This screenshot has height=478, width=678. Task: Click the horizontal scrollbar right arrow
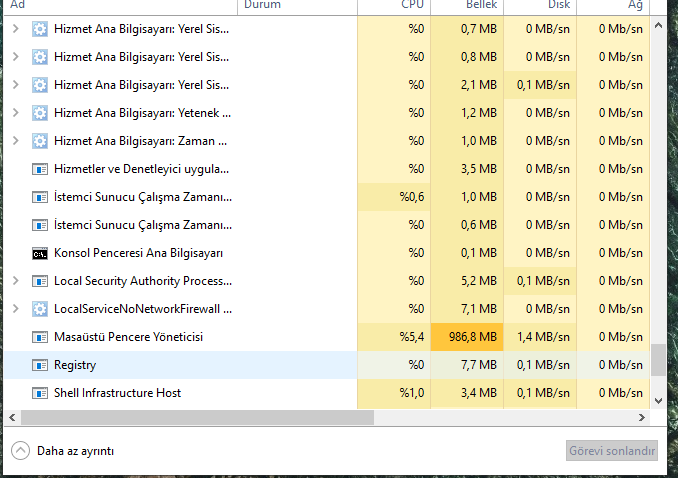(x=642, y=417)
